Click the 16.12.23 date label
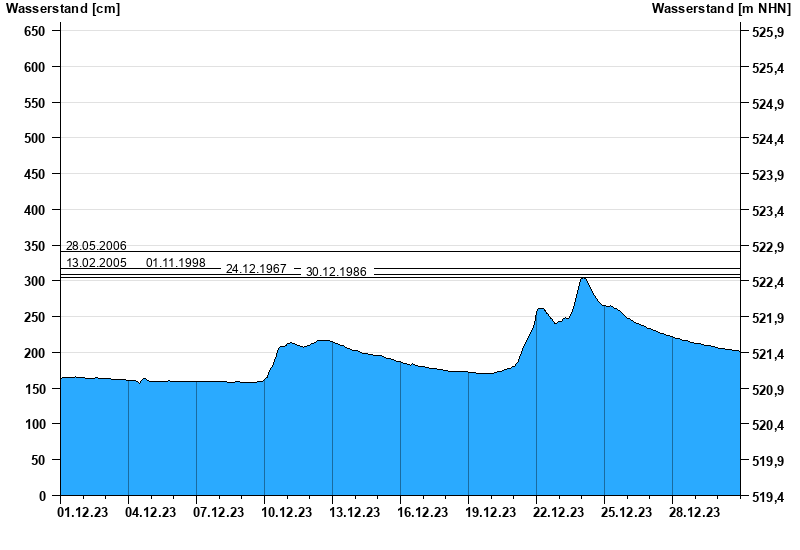Viewport: 800px width, 550px height. [x=422, y=512]
